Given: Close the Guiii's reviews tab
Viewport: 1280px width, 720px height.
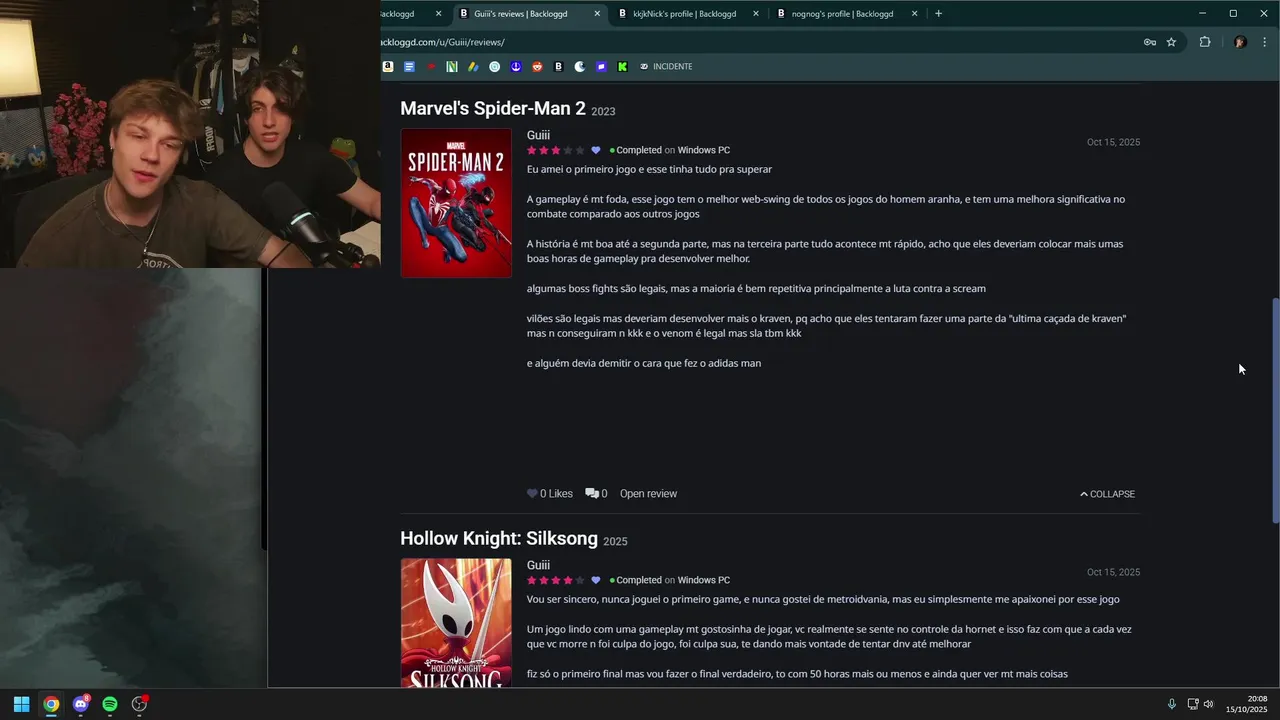Looking at the screenshot, I should pos(597,14).
